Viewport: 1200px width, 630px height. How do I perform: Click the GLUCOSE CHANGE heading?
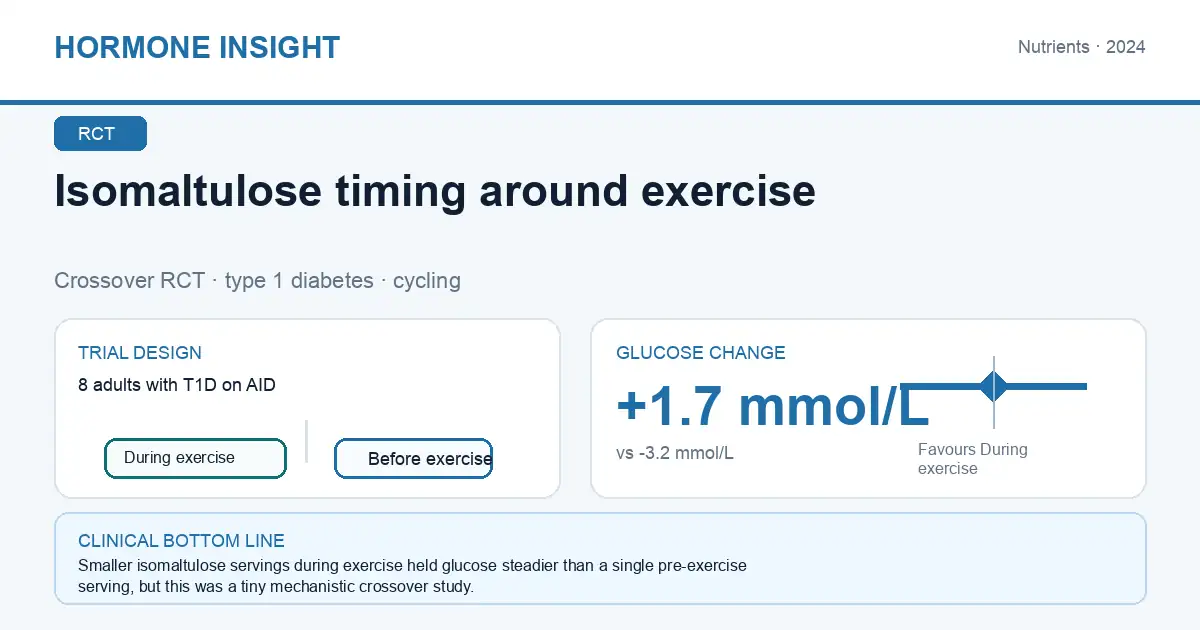point(701,353)
